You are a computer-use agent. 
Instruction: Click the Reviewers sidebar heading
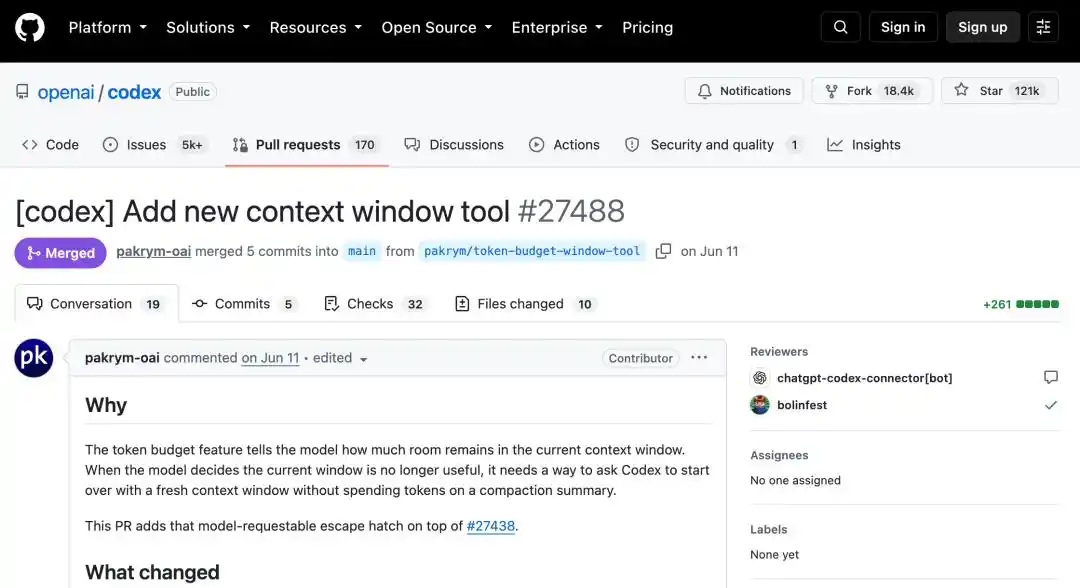coord(779,351)
